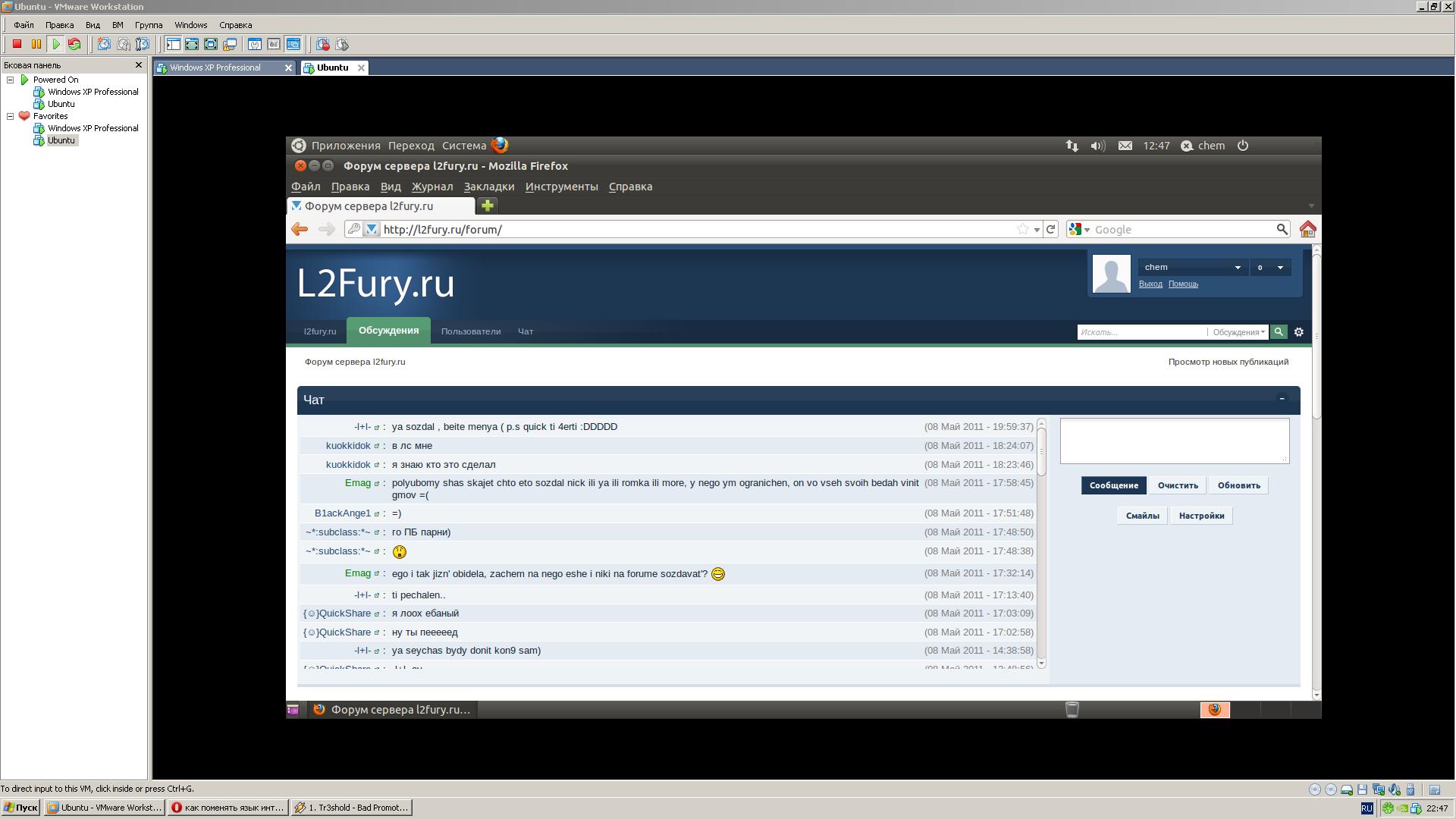Take a snapshot using the snapshot clock icon

click(x=104, y=44)
